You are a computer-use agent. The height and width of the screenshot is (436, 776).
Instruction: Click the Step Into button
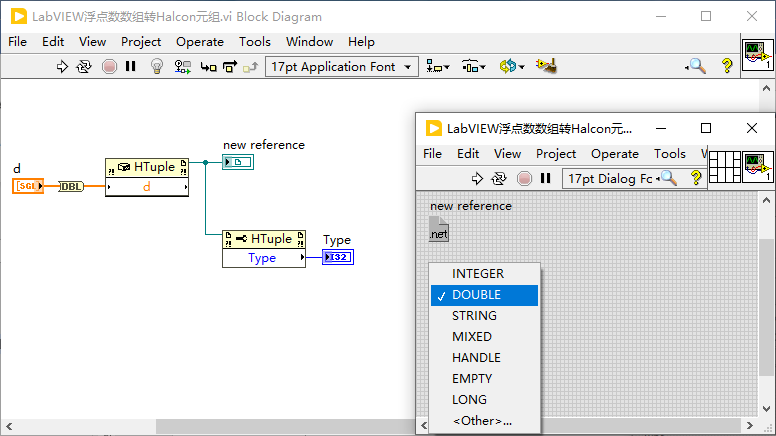208,66
